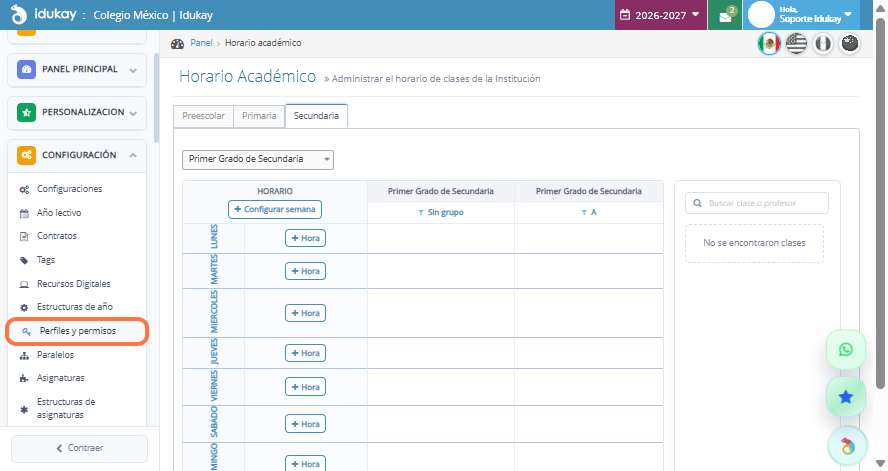Viewport: 888px width, 471px height.
Task: Click the Contratos document icon
Action: click(24, 237)
